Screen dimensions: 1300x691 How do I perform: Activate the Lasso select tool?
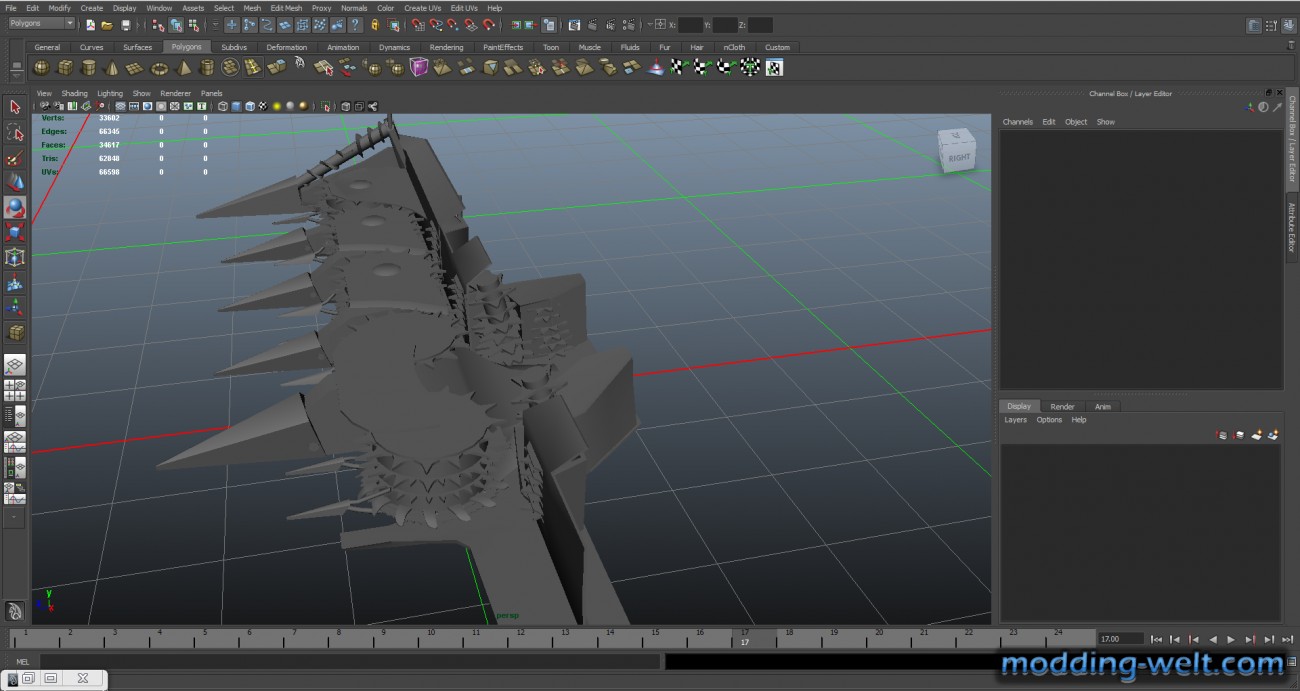pos(15,132)
